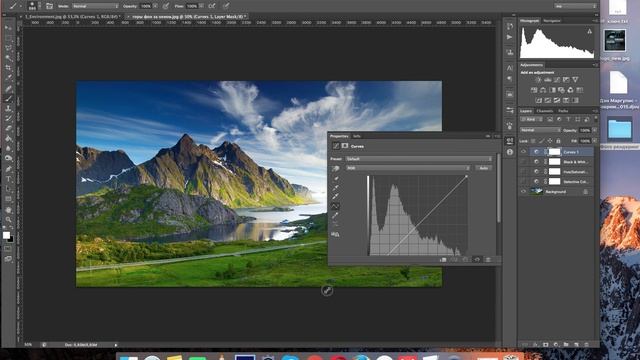Screen dimensions: 640x360
Task: Add a Brightness/Contrast adjustment
Action: click(x=538, y=80)
